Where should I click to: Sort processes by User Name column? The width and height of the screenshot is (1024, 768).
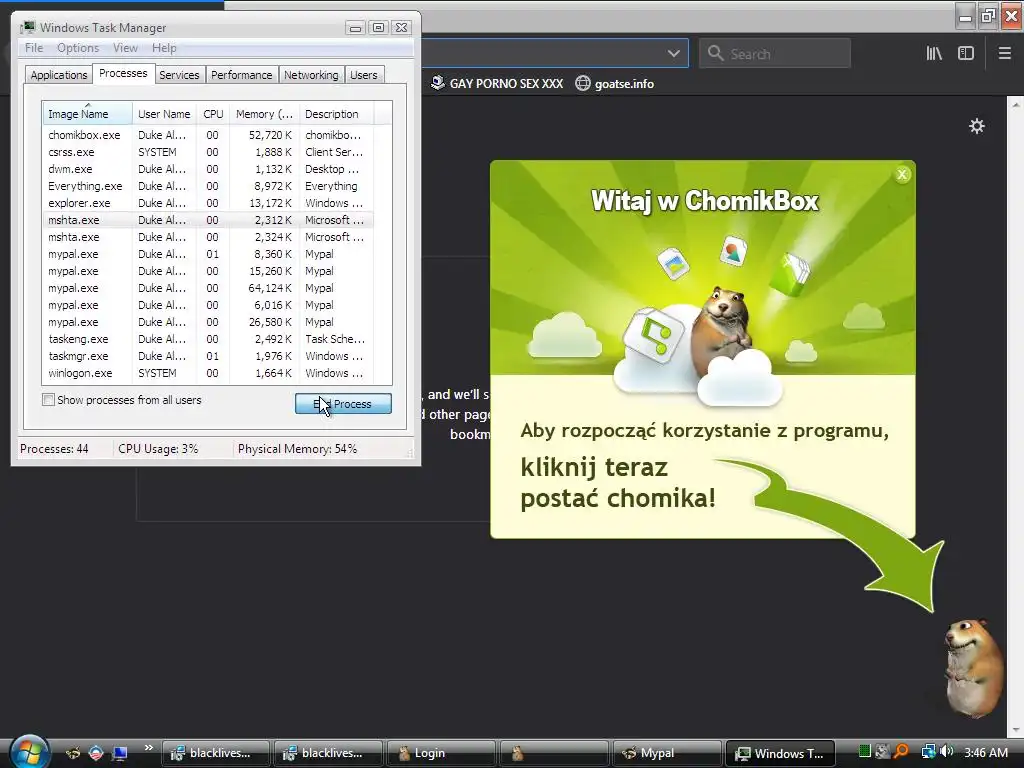point(164,114)
